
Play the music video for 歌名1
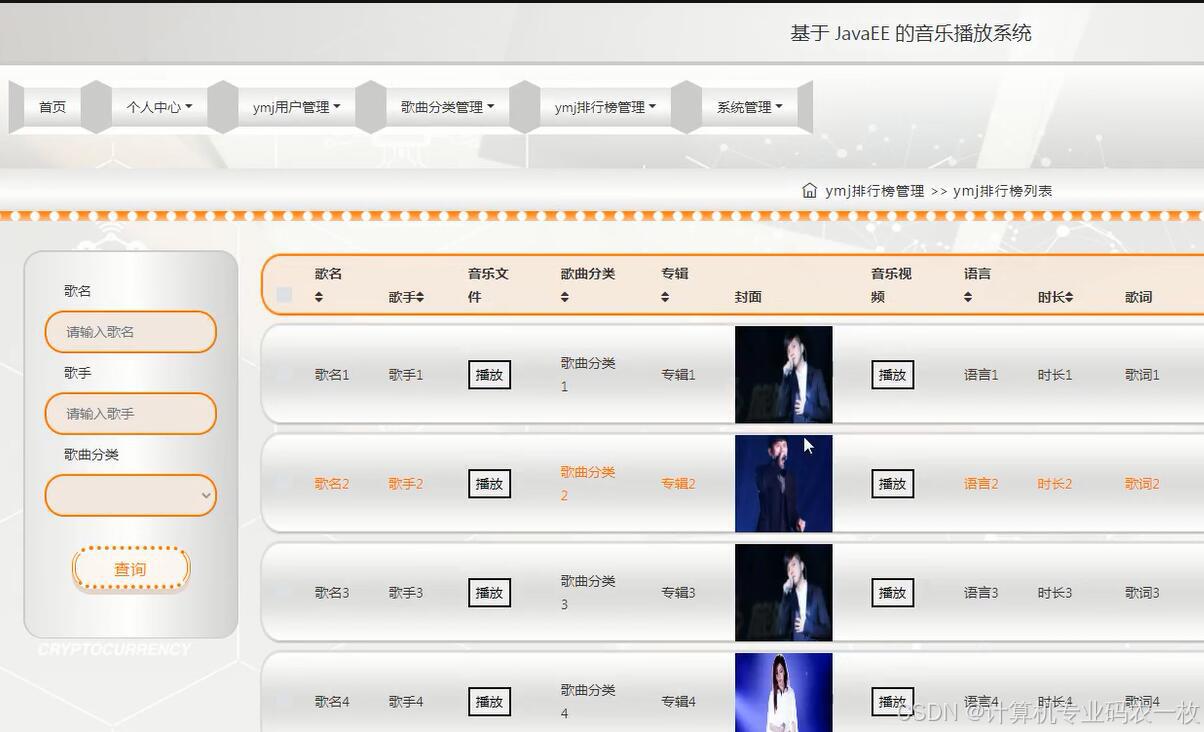(x=892, y=375)
